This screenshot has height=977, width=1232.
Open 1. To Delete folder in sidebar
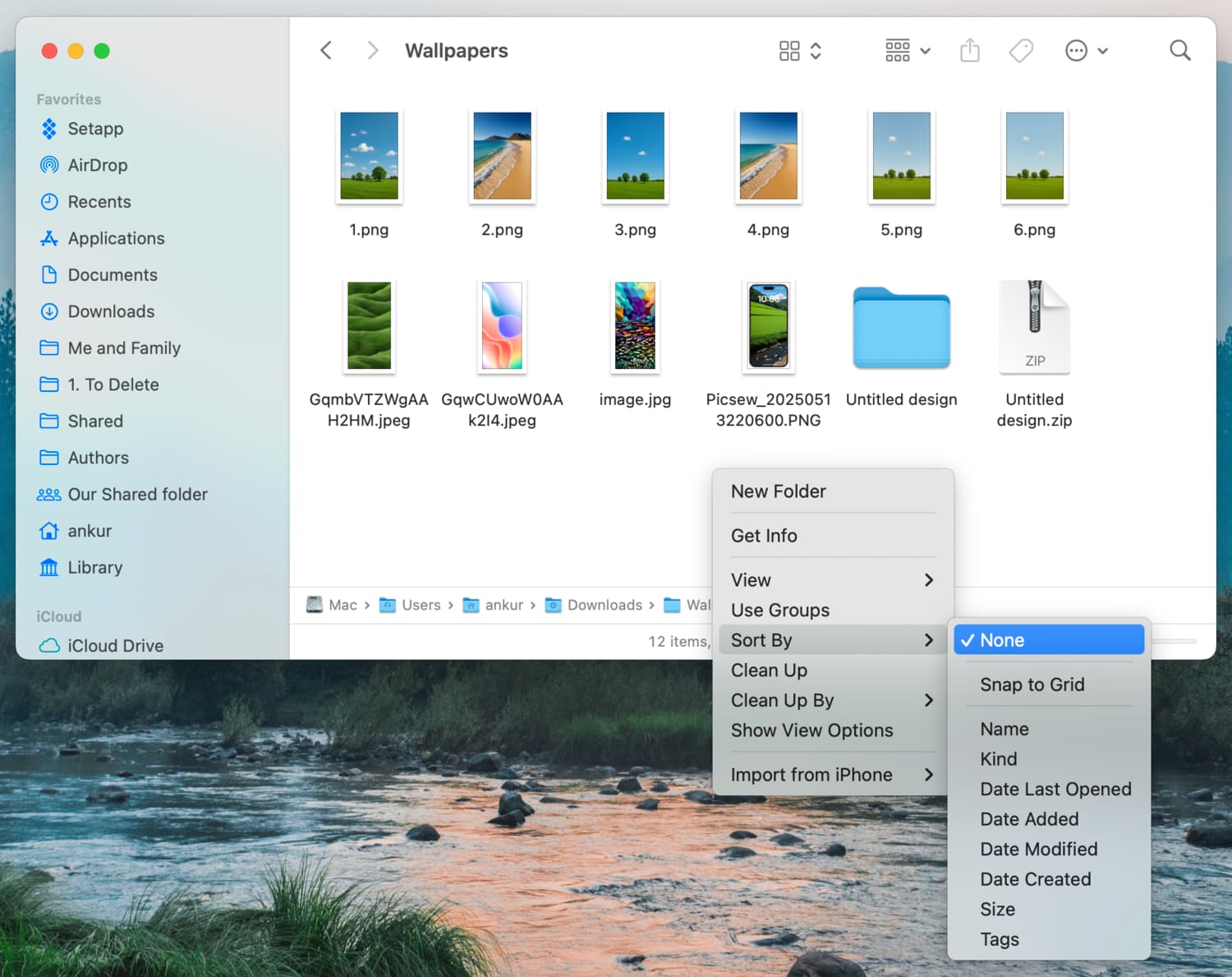[113, 385]
